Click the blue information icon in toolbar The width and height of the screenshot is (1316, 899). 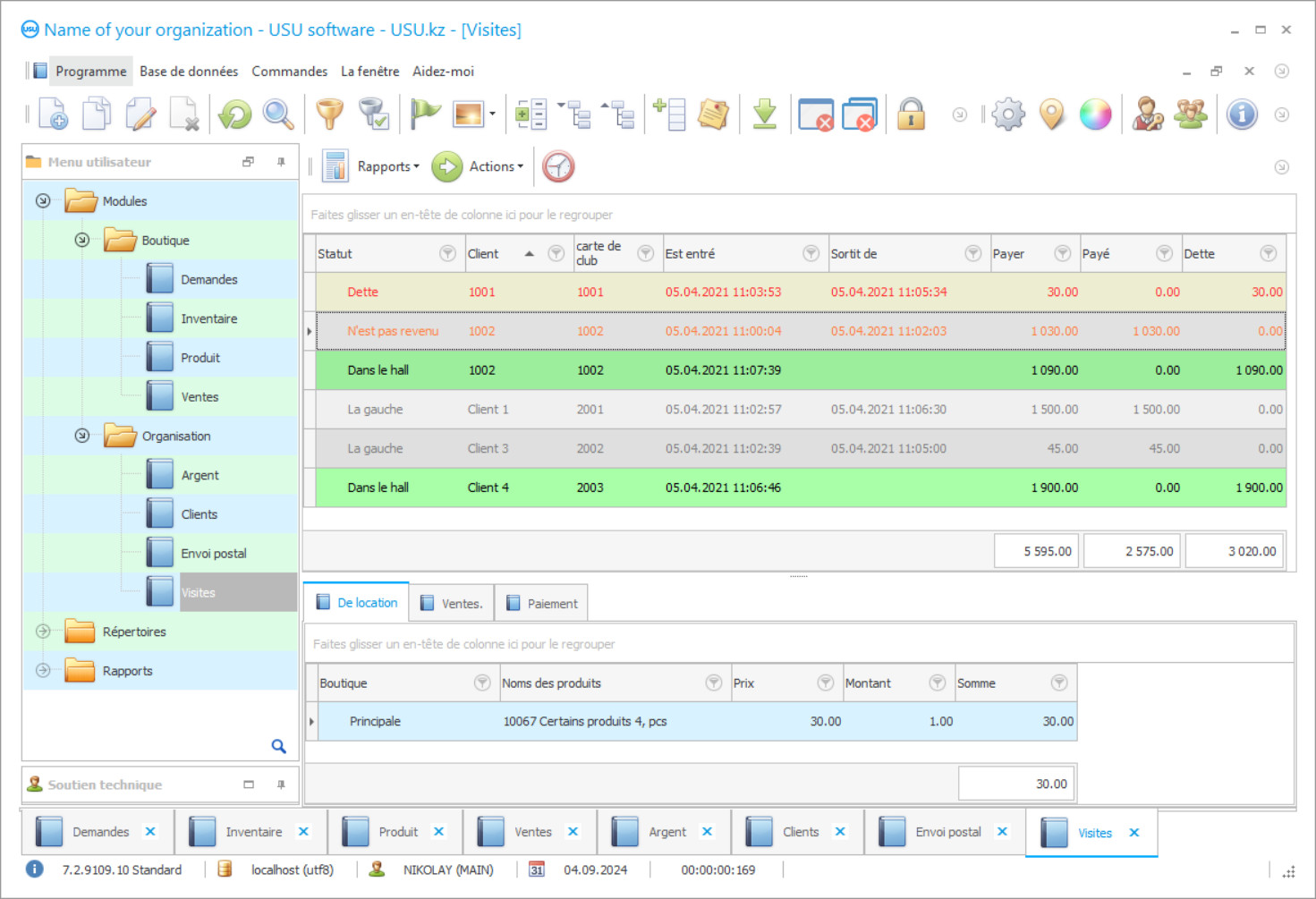(1242, 114)
